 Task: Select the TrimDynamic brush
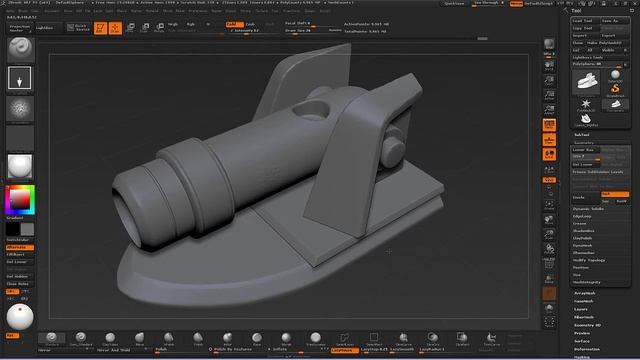(316, 339)
